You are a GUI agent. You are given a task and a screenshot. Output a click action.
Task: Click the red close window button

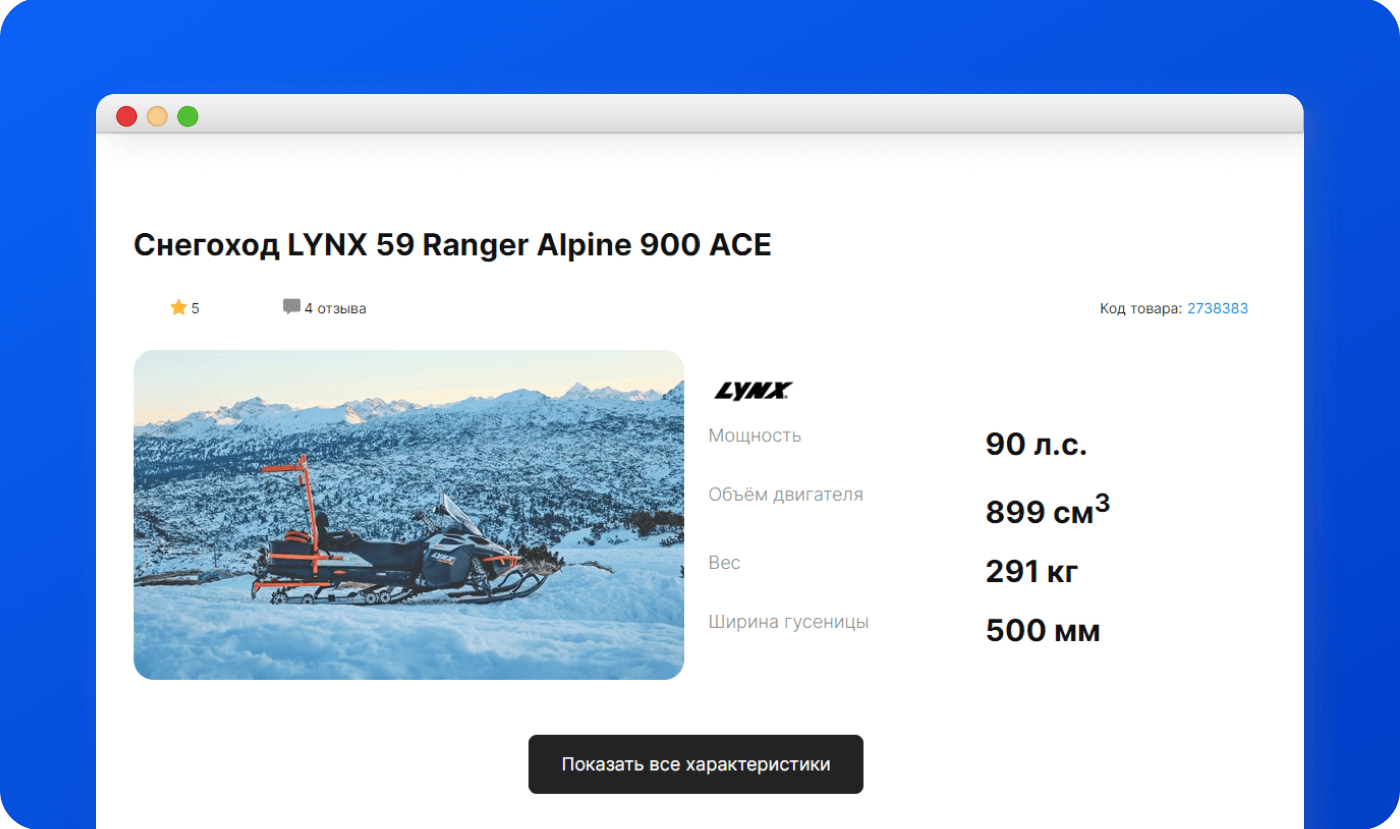[127, 117]
